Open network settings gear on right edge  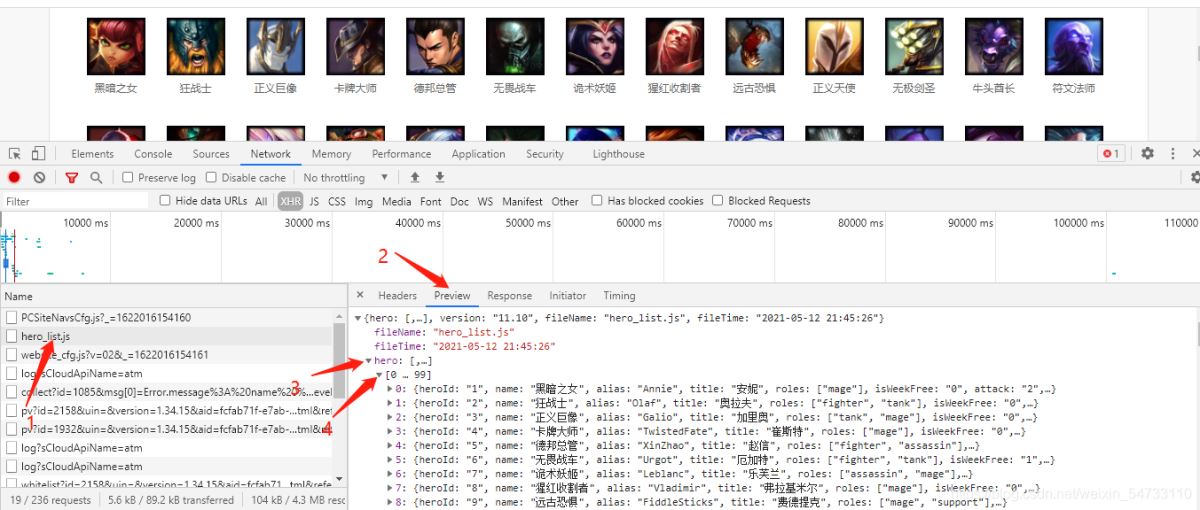(x=1194, y=177)
